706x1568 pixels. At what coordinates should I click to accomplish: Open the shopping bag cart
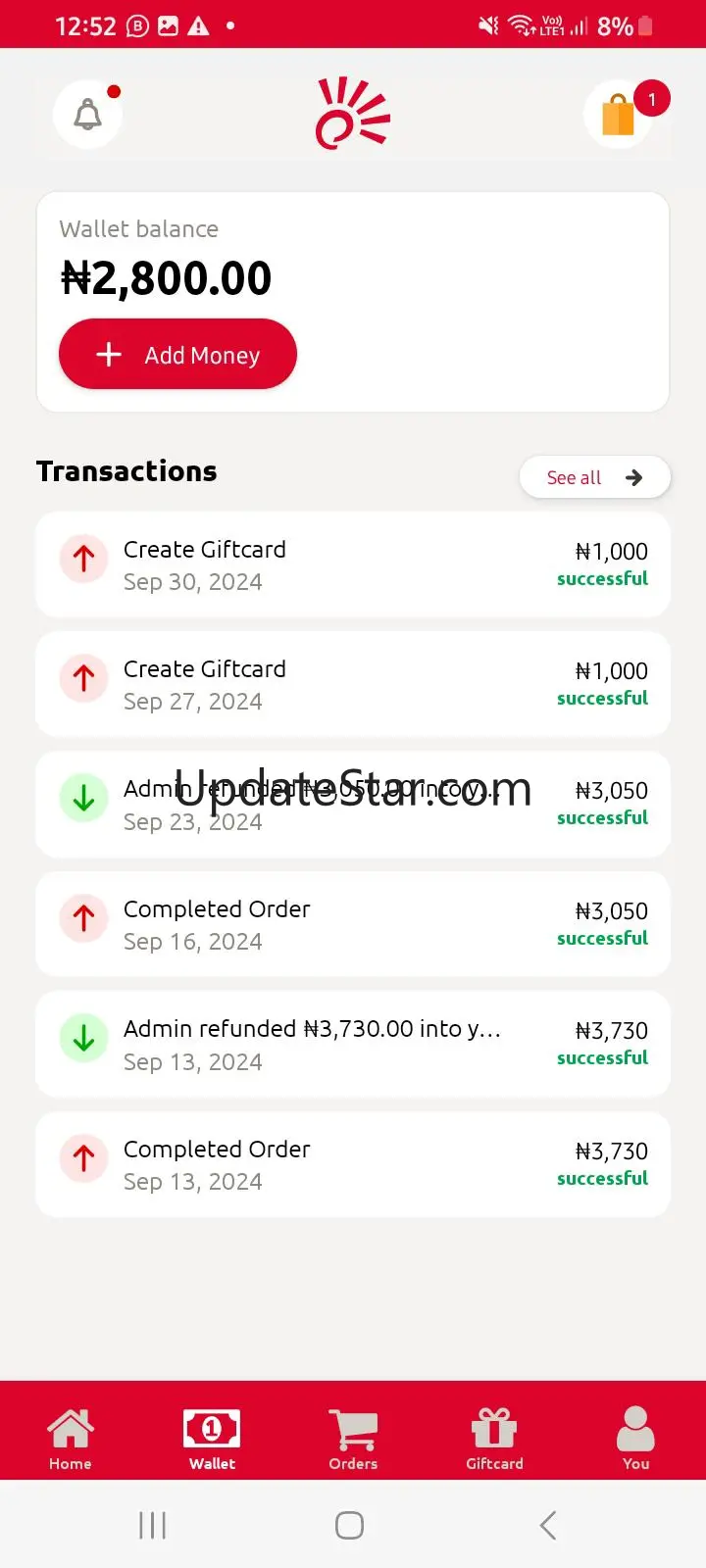pos(619,116)
